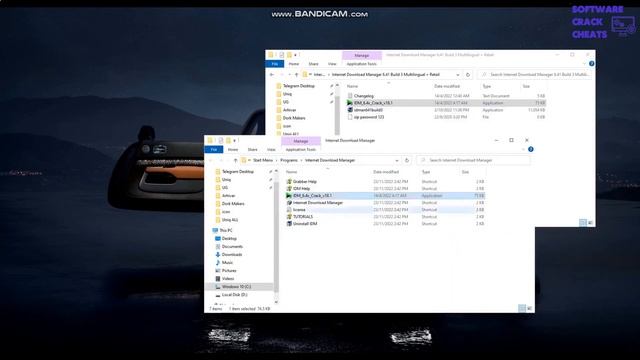Go up one folder in back Retail window

pyautogui.click(x=296, y=75)
